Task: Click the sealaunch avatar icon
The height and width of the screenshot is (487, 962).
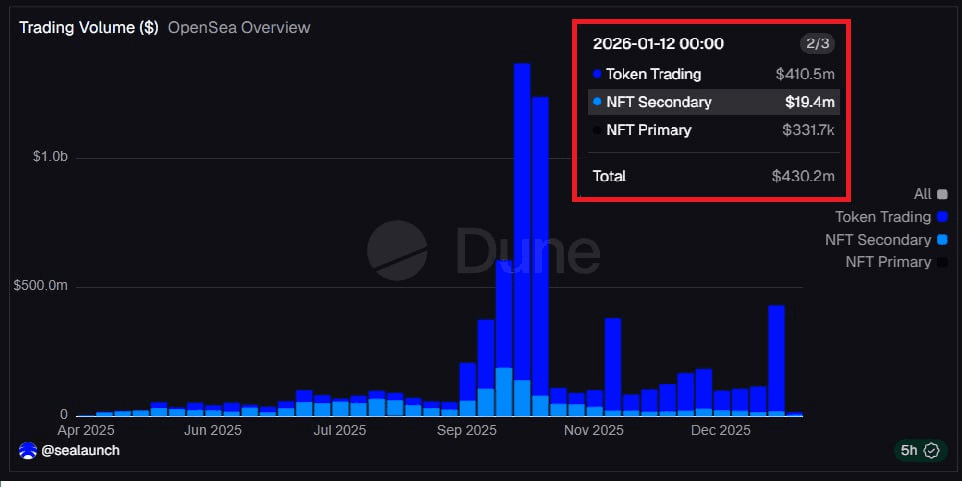Action: [x=28, y=451]
